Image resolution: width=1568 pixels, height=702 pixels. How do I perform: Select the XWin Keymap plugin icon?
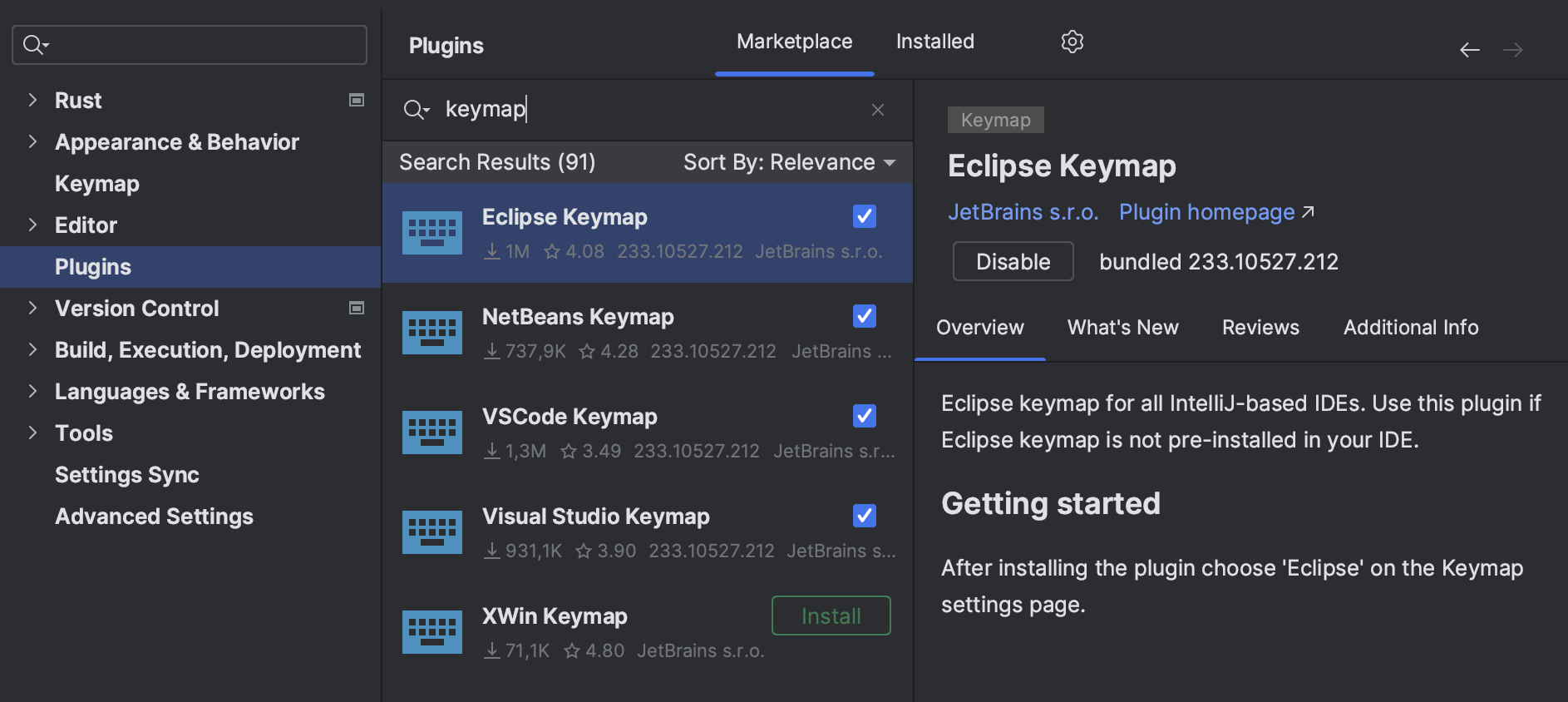tap(431, 632)
